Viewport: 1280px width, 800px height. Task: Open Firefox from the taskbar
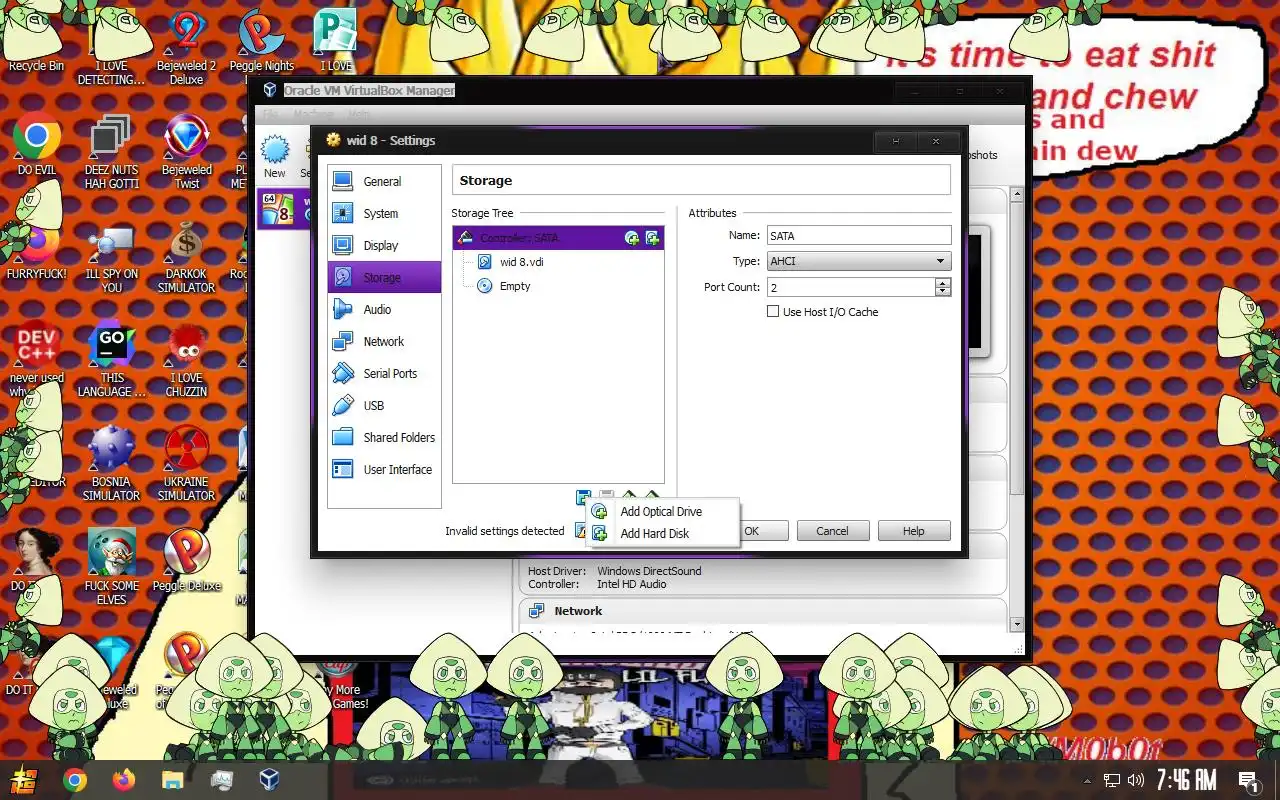(123, 780)
